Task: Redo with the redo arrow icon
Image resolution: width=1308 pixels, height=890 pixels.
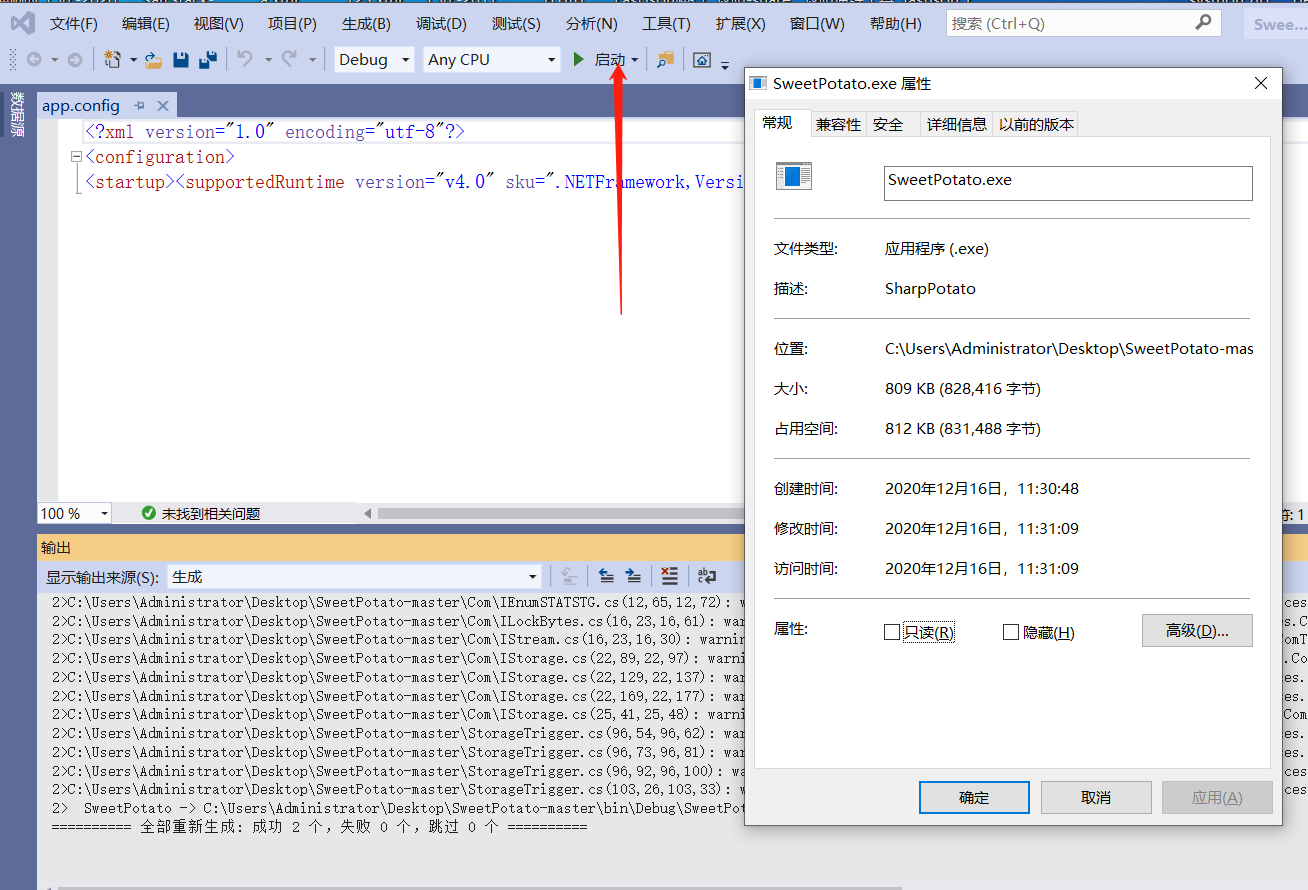Action: (290, 60)
